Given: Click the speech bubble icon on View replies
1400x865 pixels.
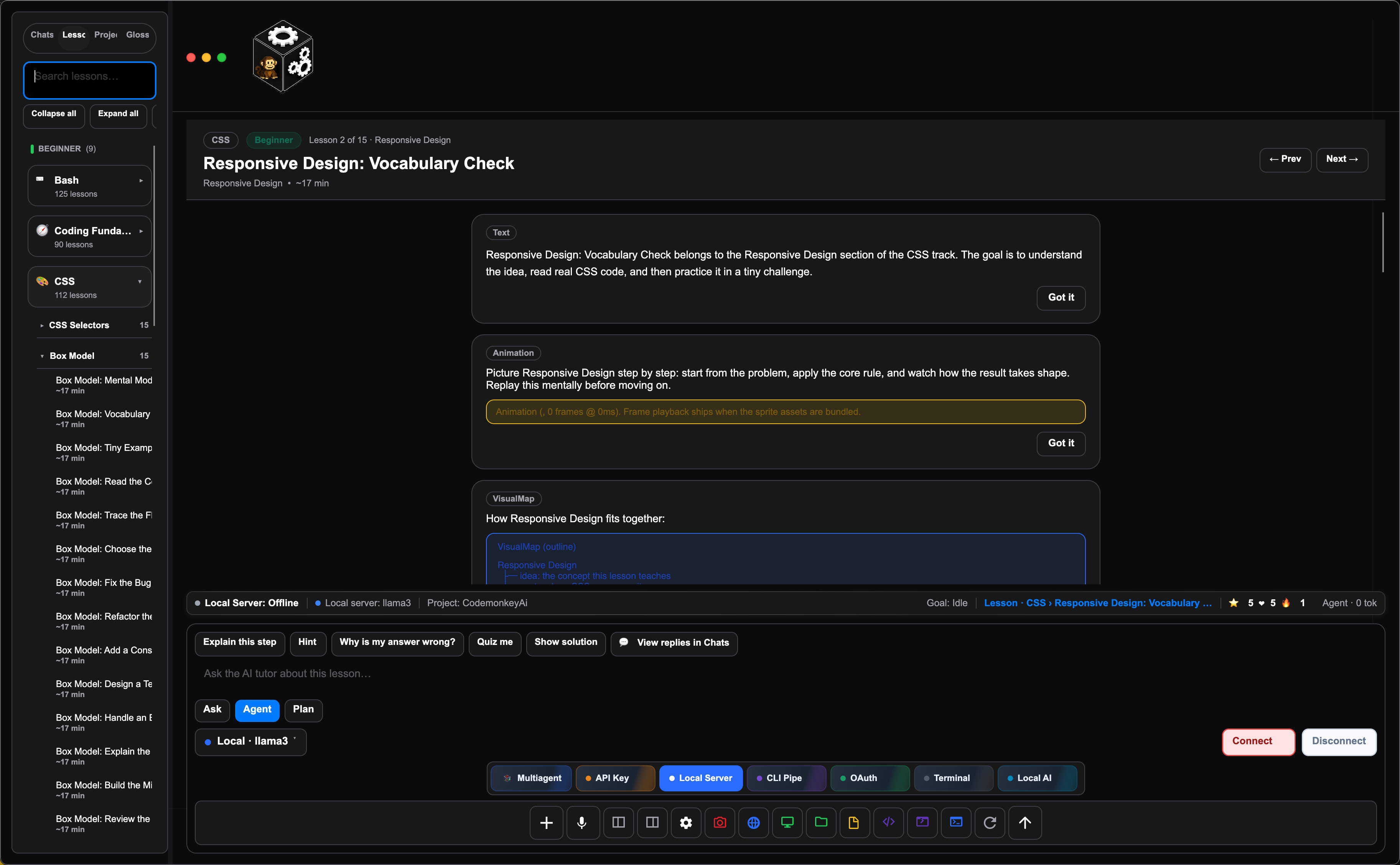Looking at the screenshot, I should tap(624, 643).
